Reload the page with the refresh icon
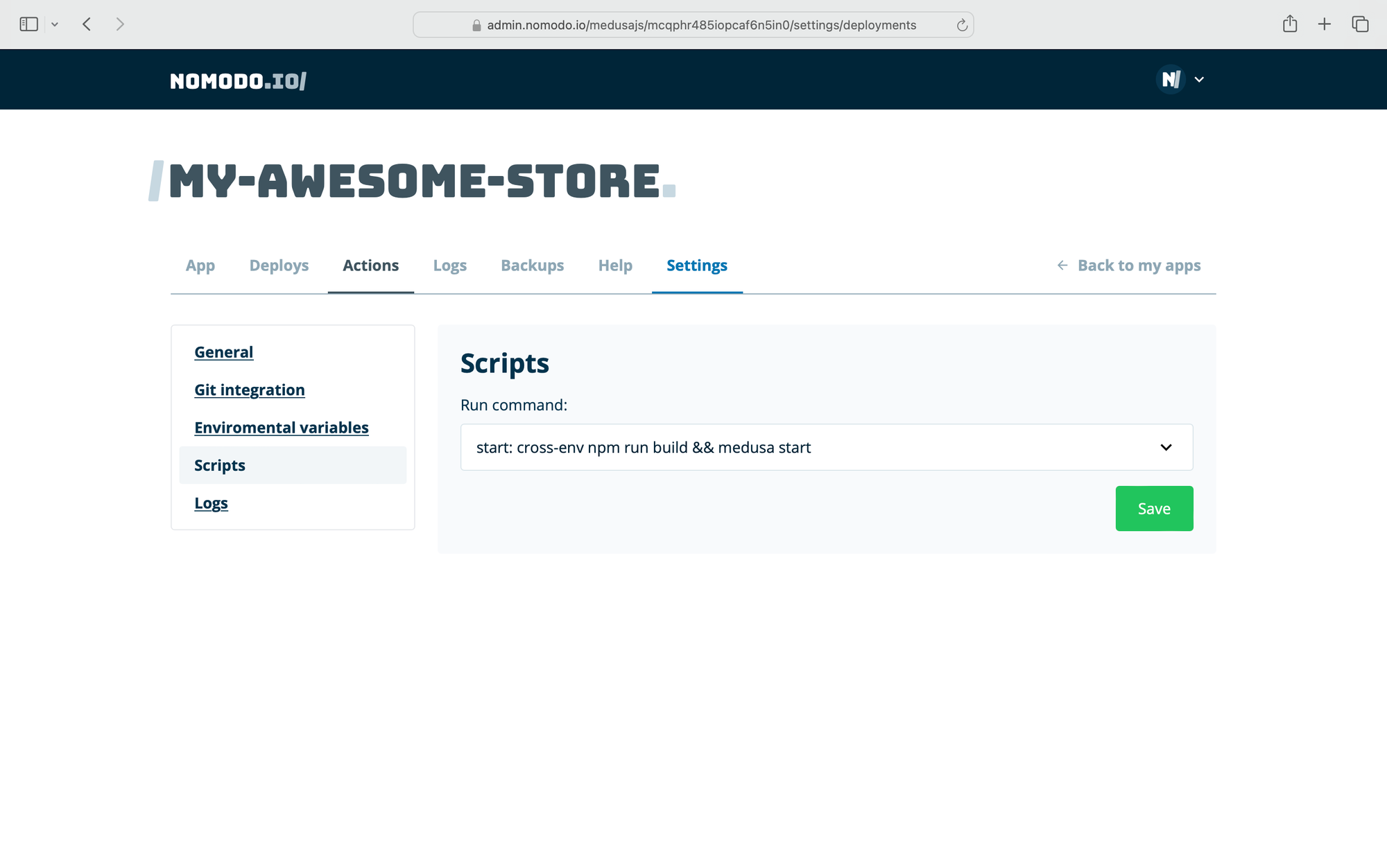Image resolution: width=1387 pixels, height=868 pixels. (962, 25)
